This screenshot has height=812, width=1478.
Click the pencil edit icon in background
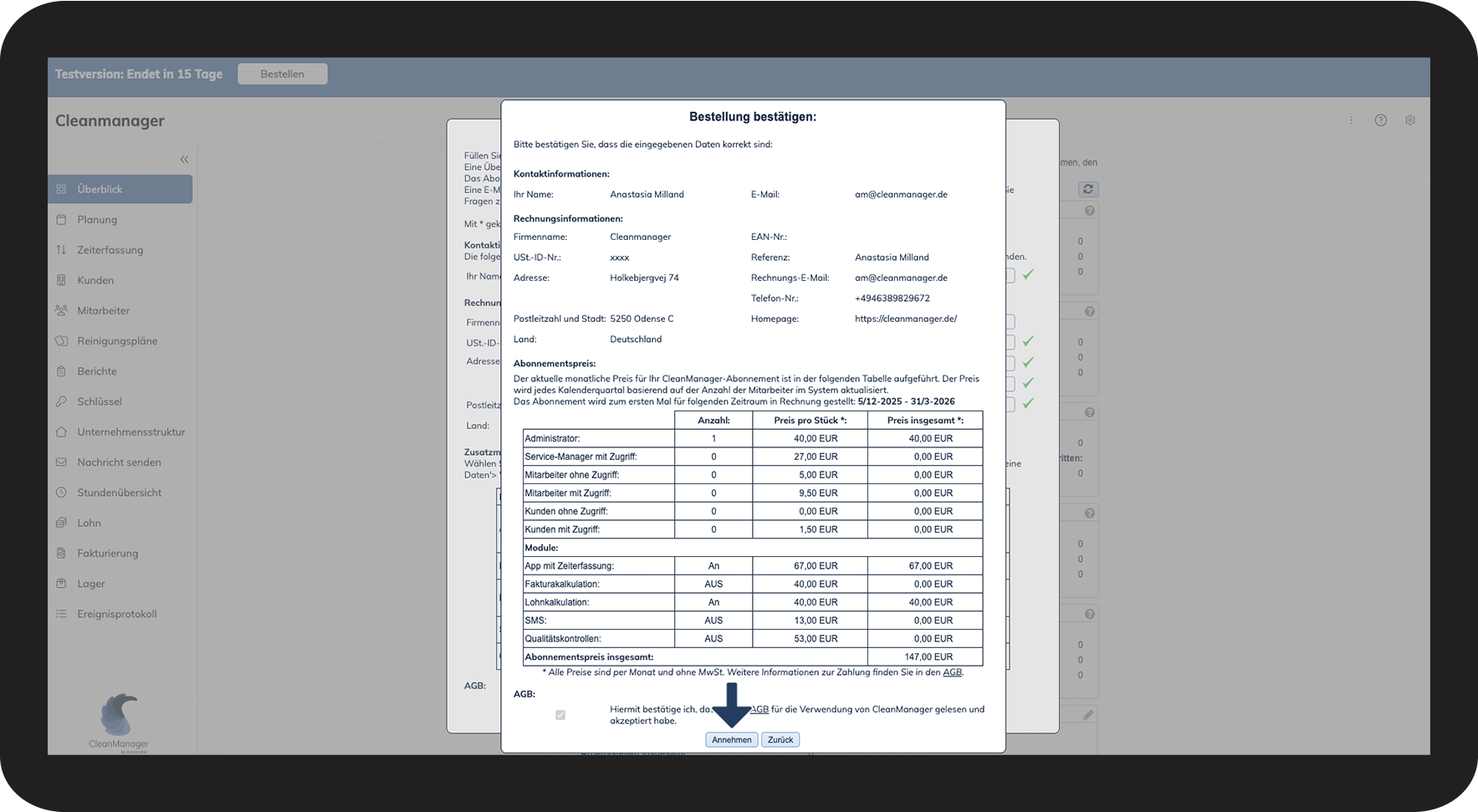1087,715
